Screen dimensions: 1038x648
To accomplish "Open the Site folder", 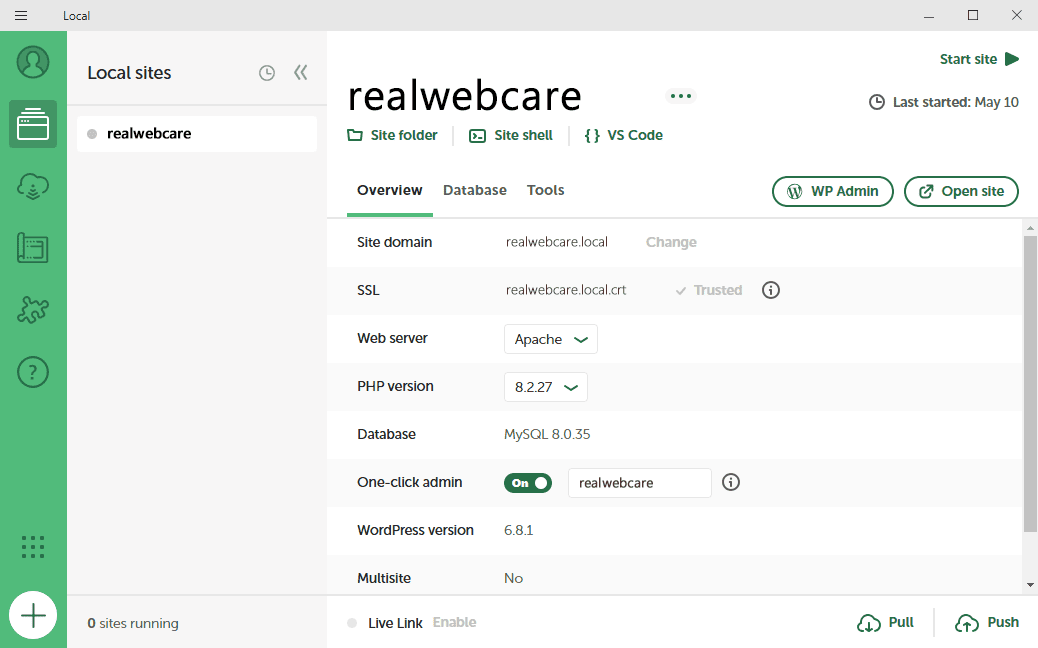I will (393, 135).
